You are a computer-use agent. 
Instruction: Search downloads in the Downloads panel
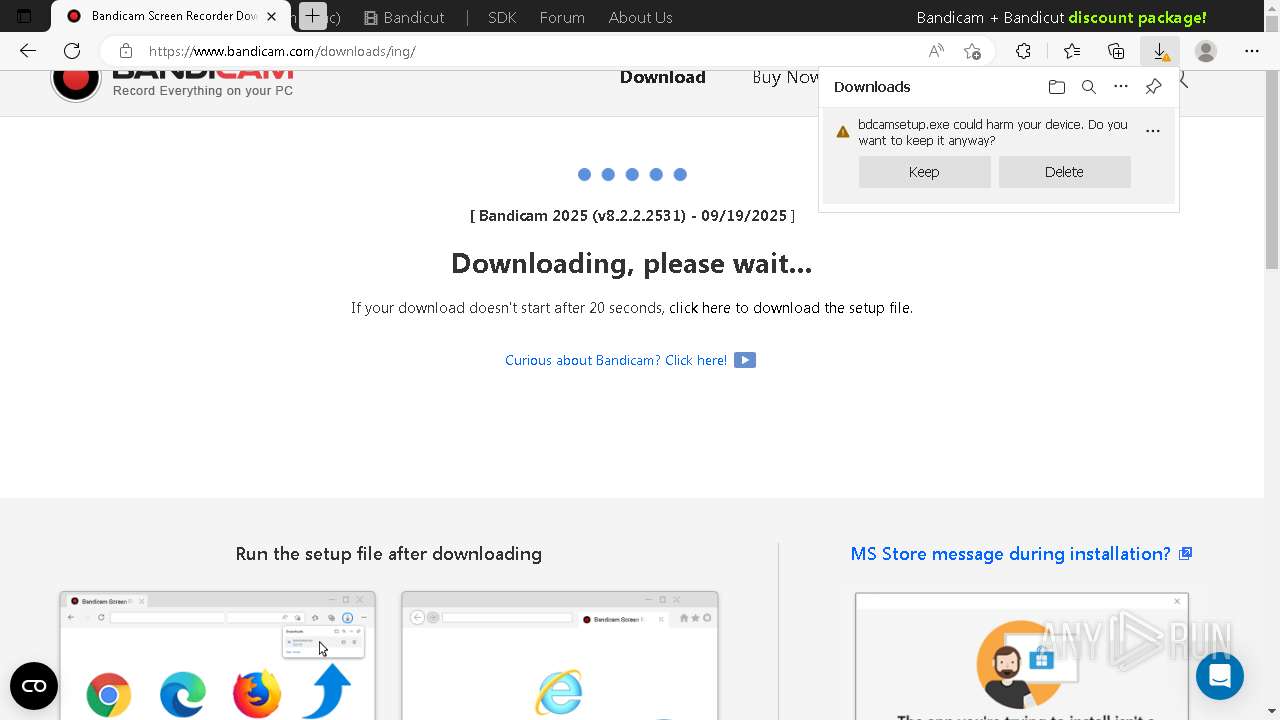(x=1089, y=87)
